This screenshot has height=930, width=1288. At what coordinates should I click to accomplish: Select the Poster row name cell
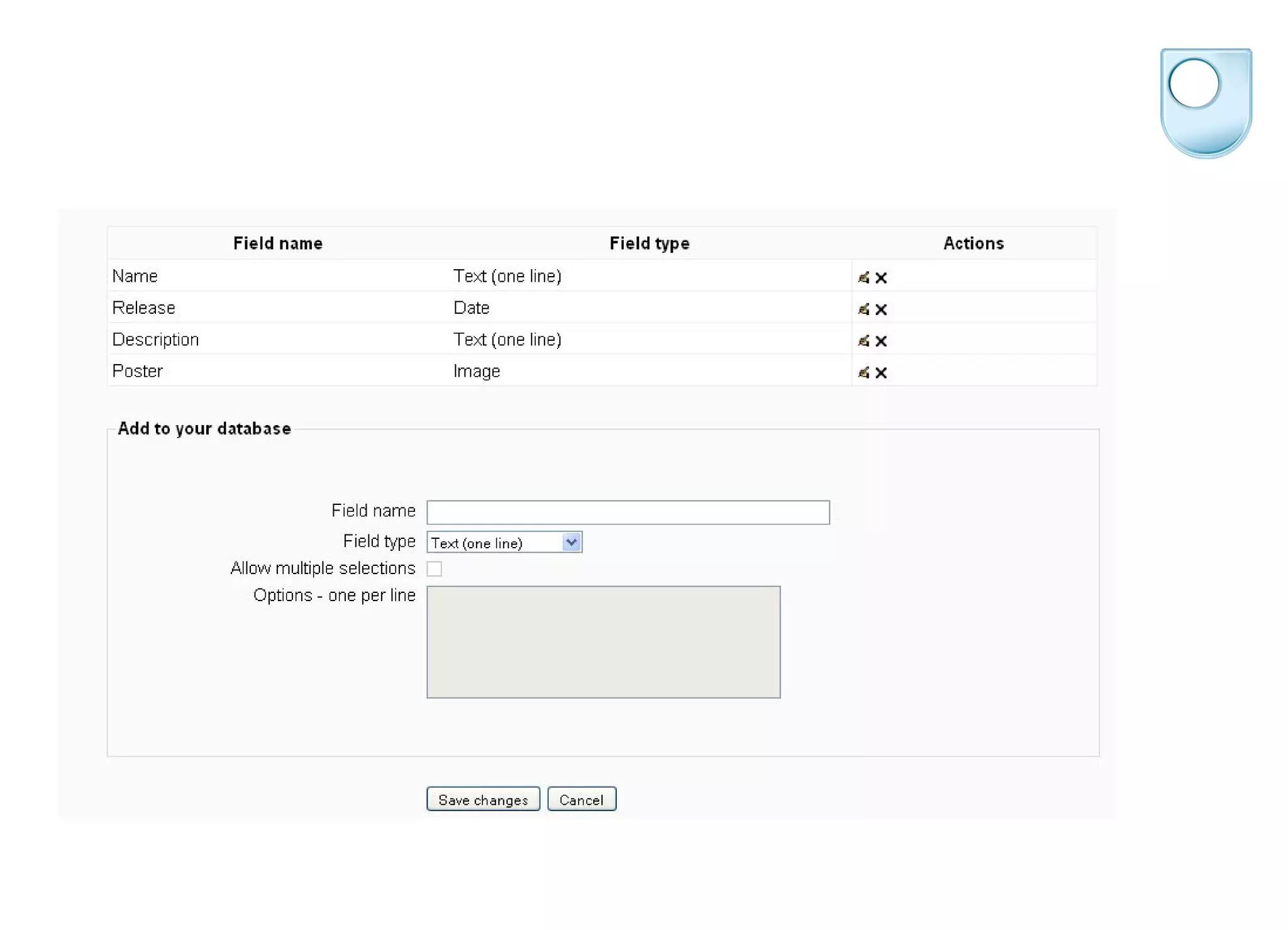[x=138, y=371]
